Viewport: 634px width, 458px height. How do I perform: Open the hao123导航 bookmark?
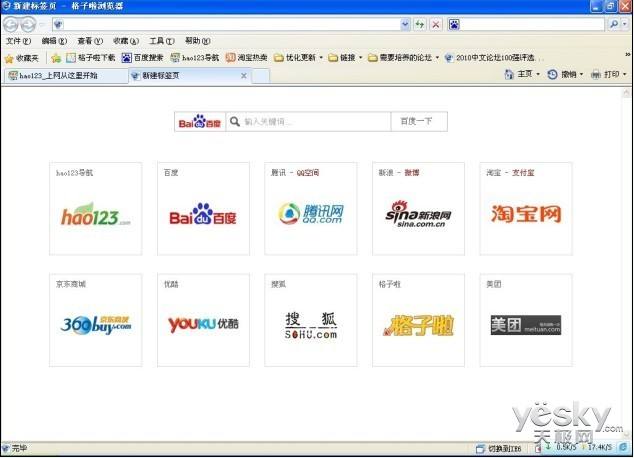(194, 58)
